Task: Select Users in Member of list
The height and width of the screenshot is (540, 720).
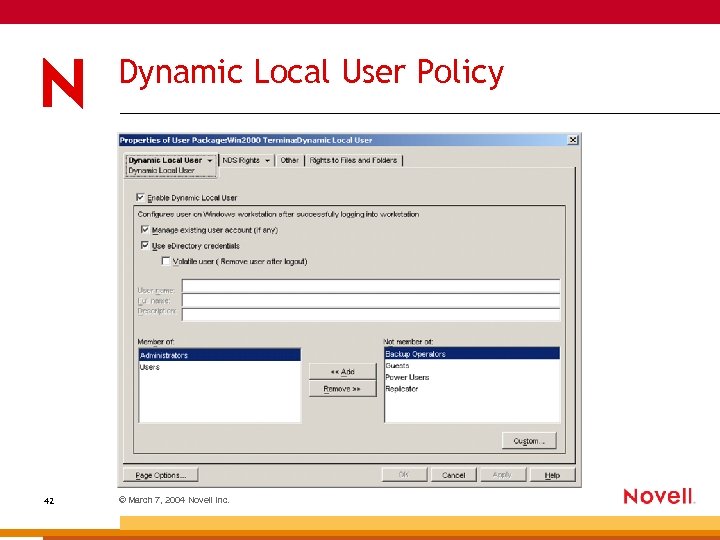Action: tap(220, 367)
